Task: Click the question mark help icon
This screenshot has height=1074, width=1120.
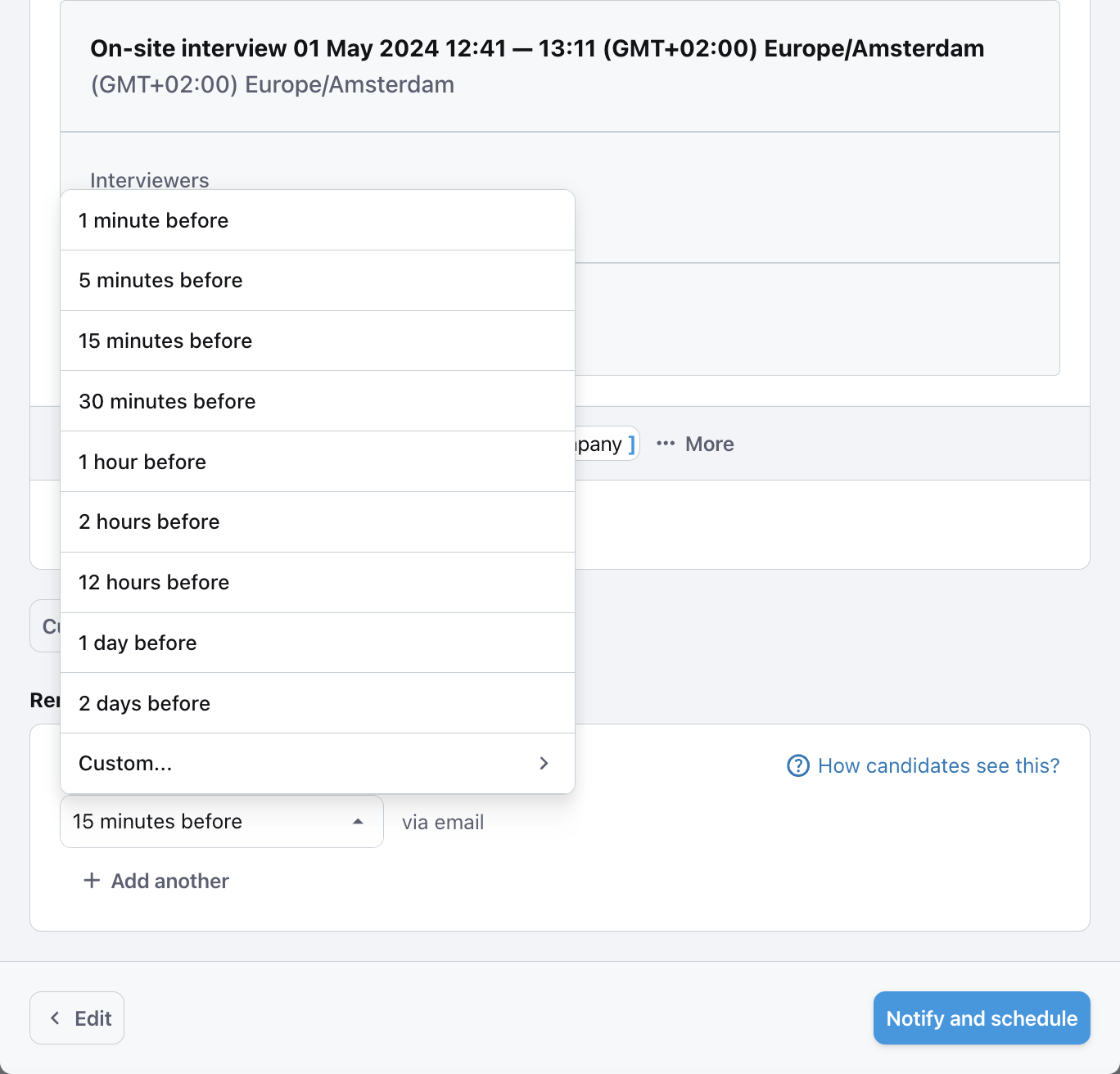Action: [x=797, y=766]
